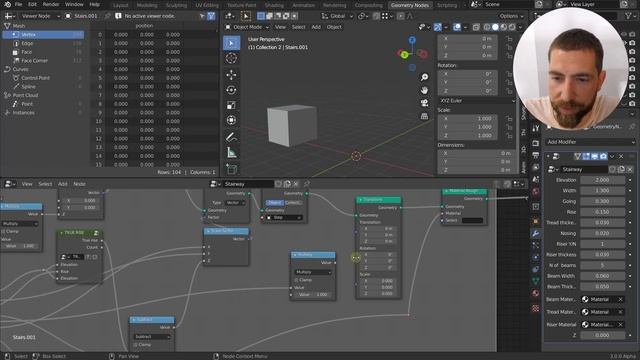This screenshot has width=640, height=360.
Task: Click the hand pan view icon
Action: [424, 90]
